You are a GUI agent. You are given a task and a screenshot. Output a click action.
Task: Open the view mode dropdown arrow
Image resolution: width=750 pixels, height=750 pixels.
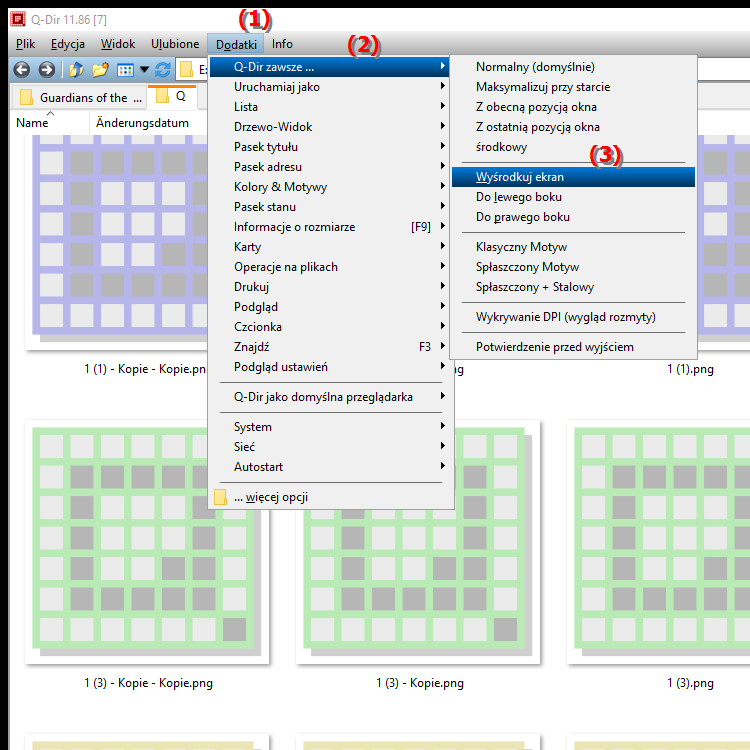click(x=144, y=70)
